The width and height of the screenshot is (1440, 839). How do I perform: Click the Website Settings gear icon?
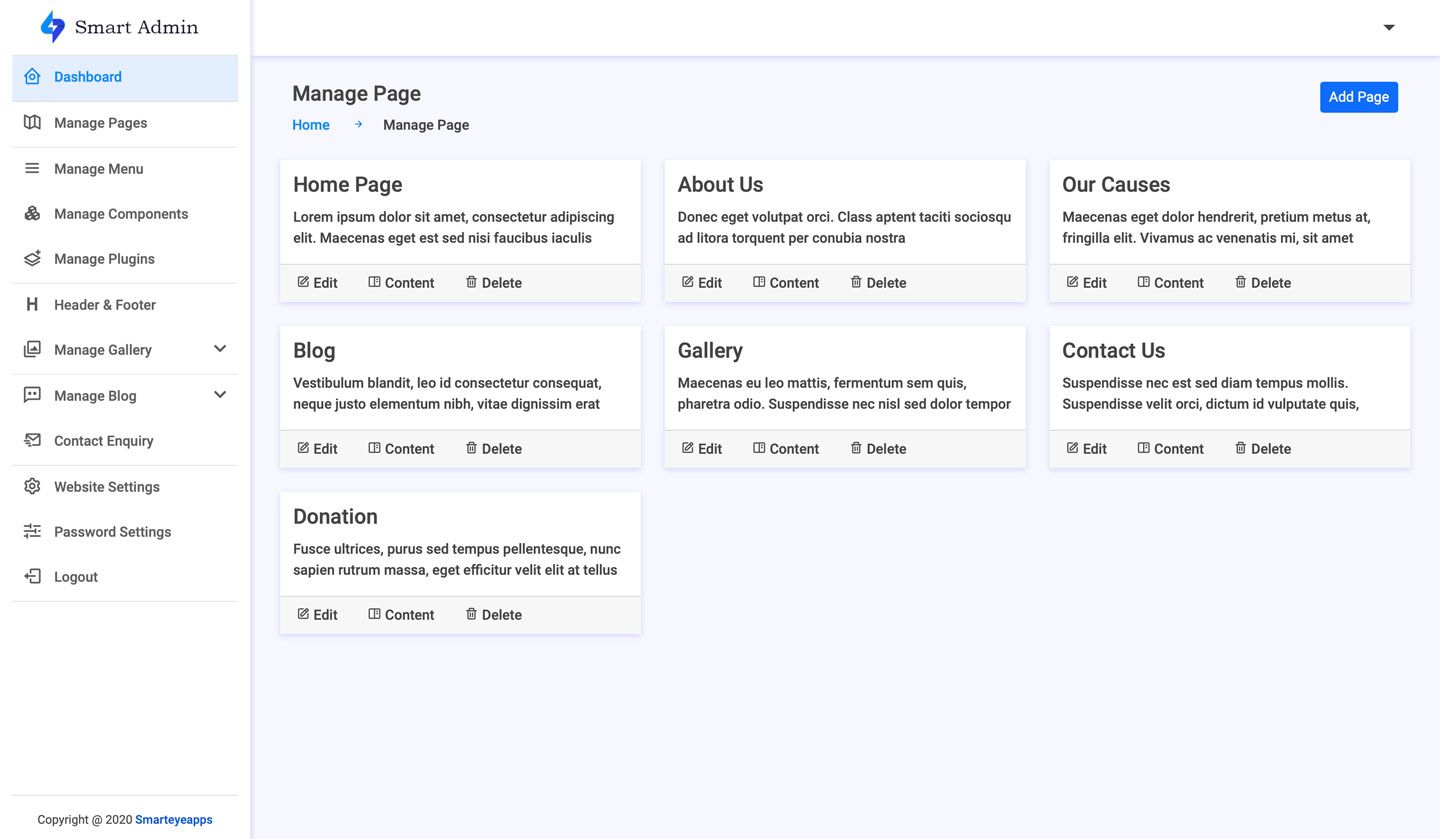coord(32,486)
